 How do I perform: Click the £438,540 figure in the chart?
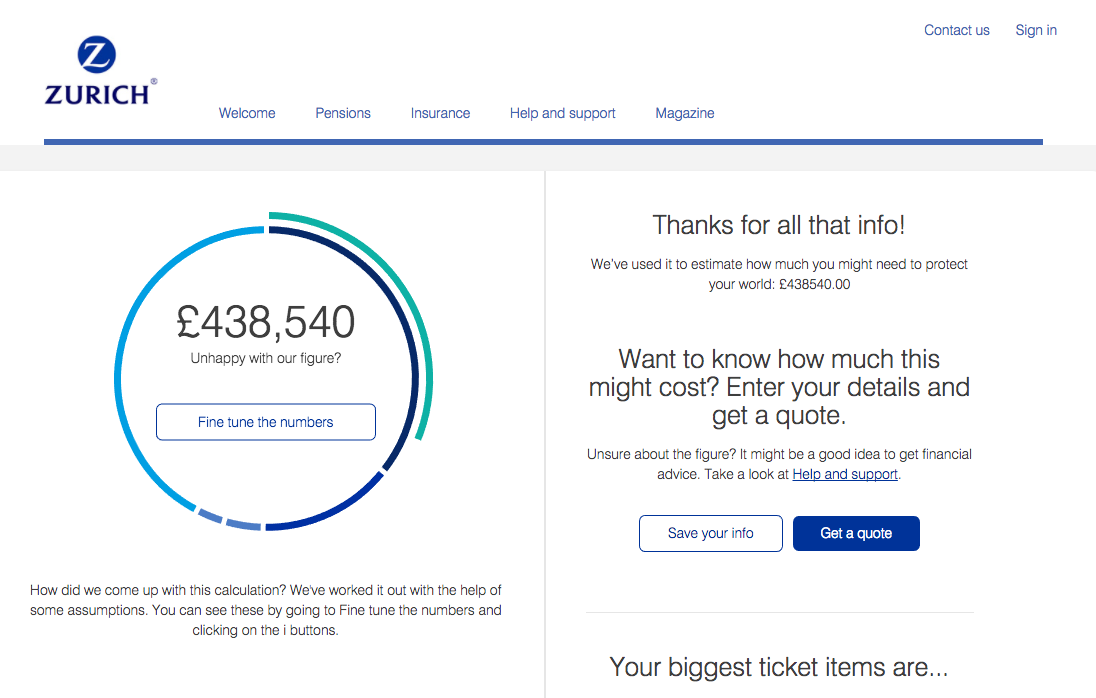click(x=266, y=322)
